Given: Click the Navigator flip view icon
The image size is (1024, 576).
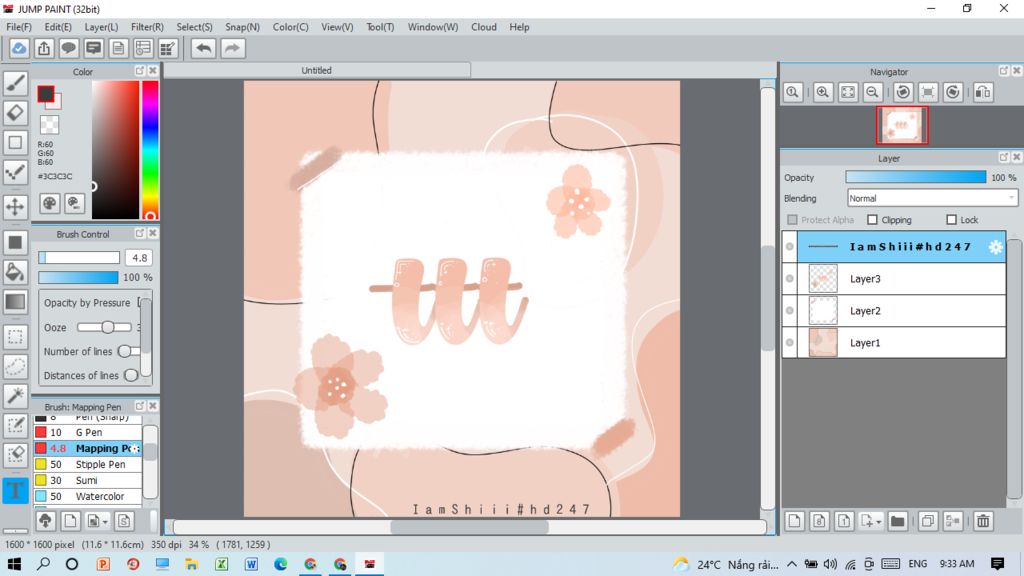Looking at the screenshot, I should coord(983,92).
